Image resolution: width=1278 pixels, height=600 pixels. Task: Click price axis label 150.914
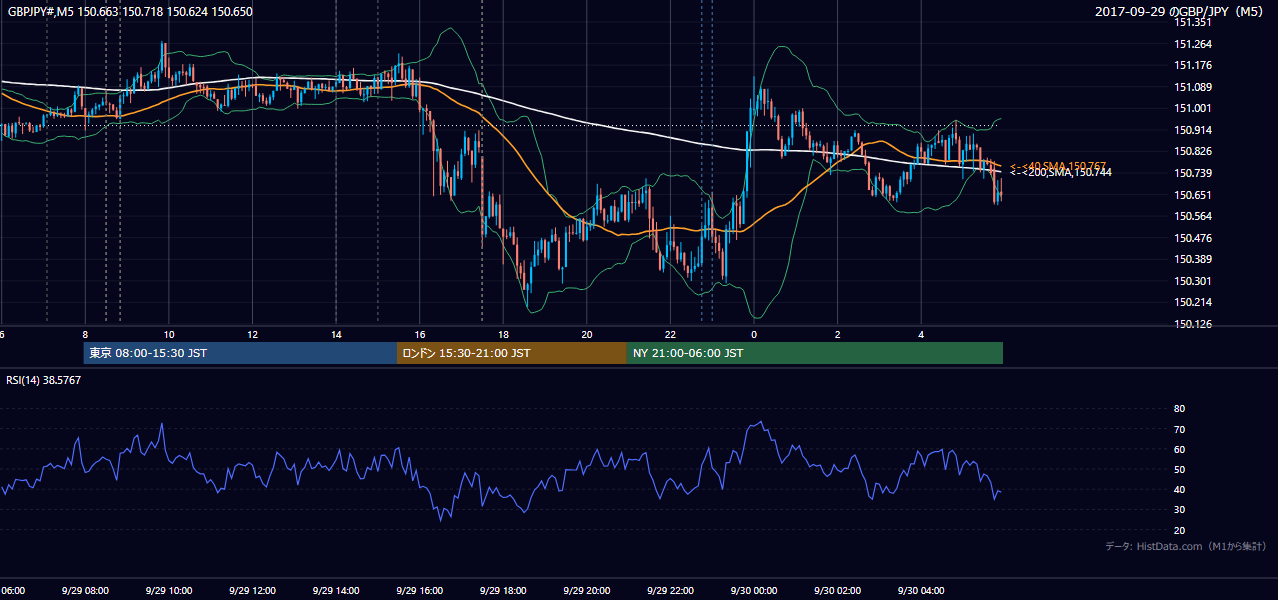tap(1194, 130)
